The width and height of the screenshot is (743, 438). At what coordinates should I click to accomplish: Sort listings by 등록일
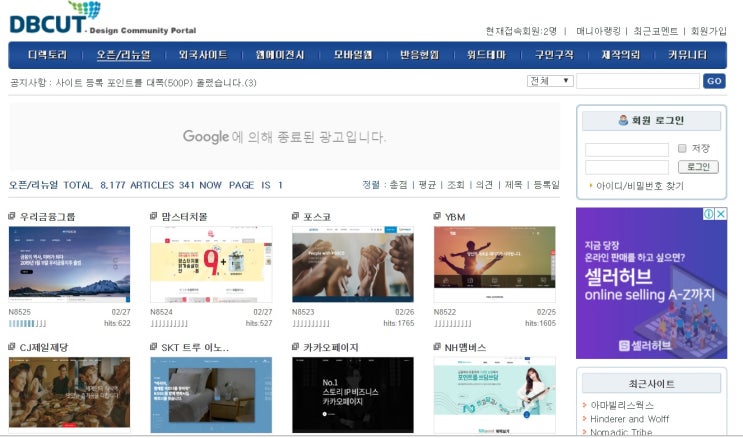click(x=546, y=185)
